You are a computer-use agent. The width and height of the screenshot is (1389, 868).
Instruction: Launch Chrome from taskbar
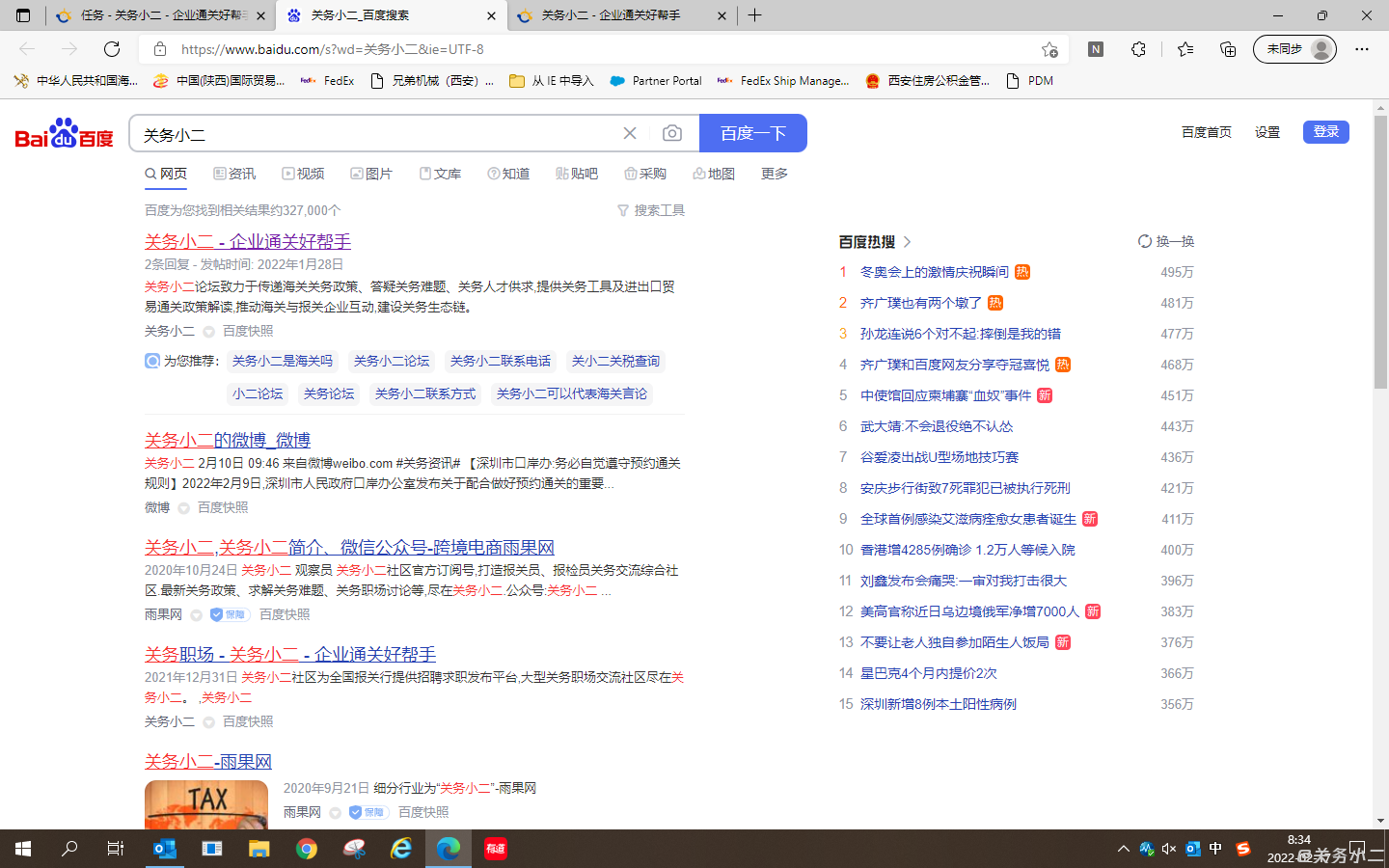tap(307, 849)
